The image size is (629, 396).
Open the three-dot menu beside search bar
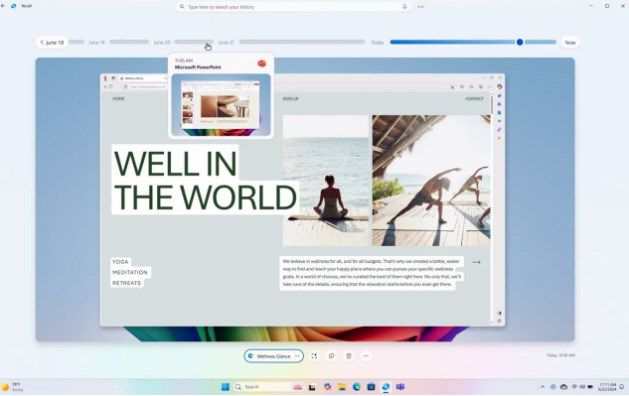[420, 7]
